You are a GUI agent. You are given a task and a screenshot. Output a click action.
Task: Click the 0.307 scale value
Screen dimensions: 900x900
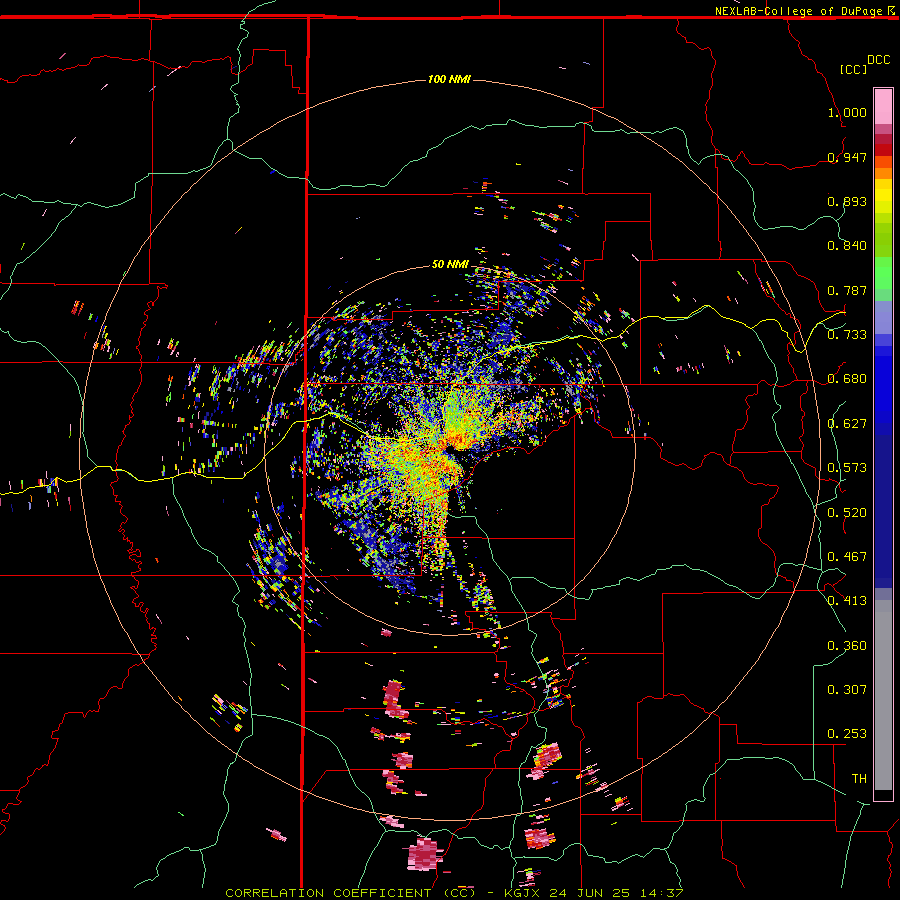tap(847, 690)
